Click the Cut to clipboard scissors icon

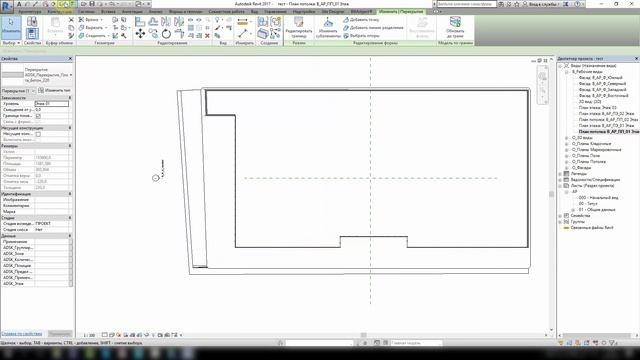pos(71,20)
